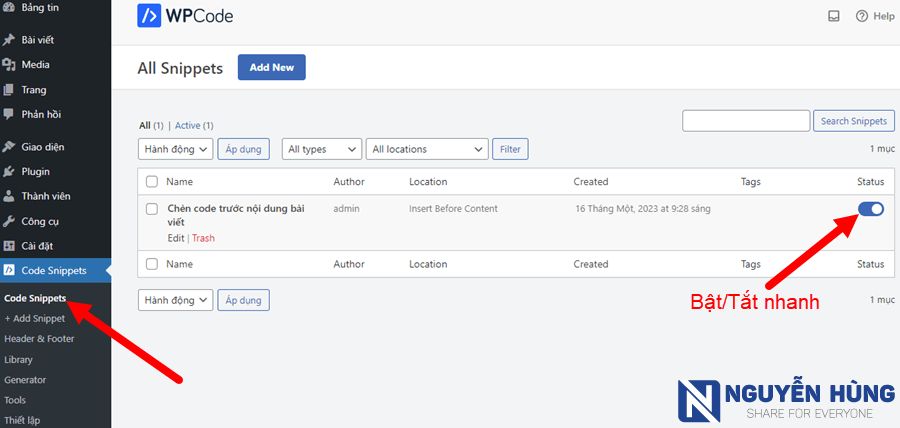
Task: Check the select-all box in table header
Action: [152, 182]
